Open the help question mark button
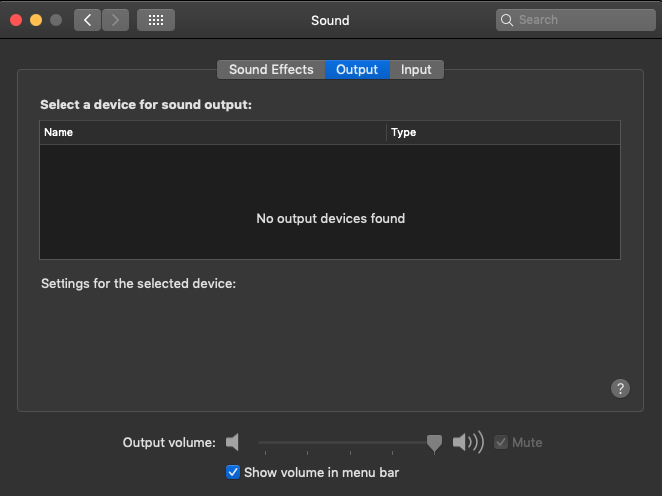 click(620, 388)
